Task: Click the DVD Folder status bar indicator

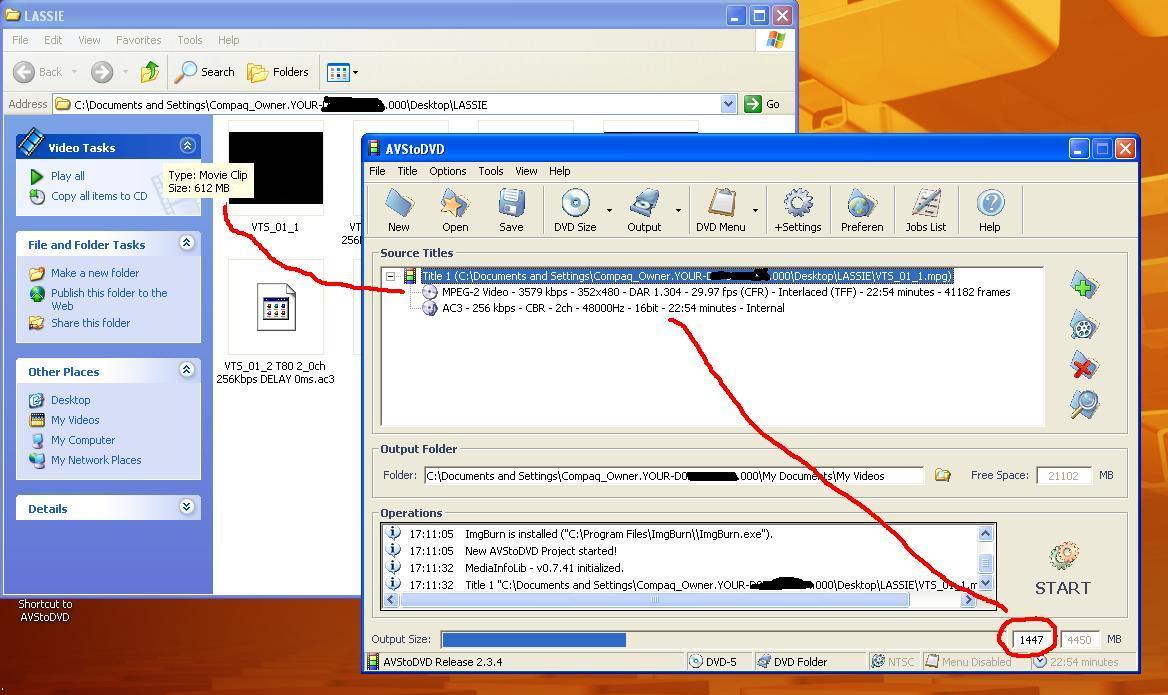Action: click(x=792, y=661)
